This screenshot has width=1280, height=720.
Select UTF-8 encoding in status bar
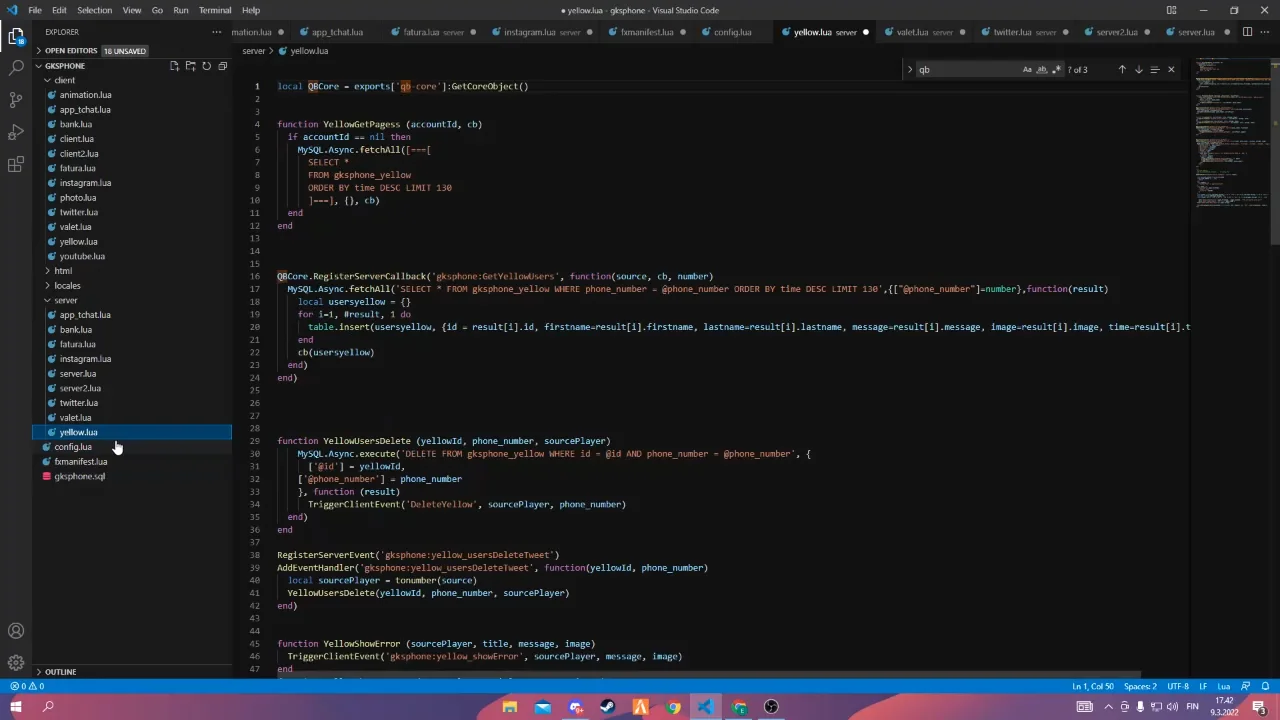1178,687
